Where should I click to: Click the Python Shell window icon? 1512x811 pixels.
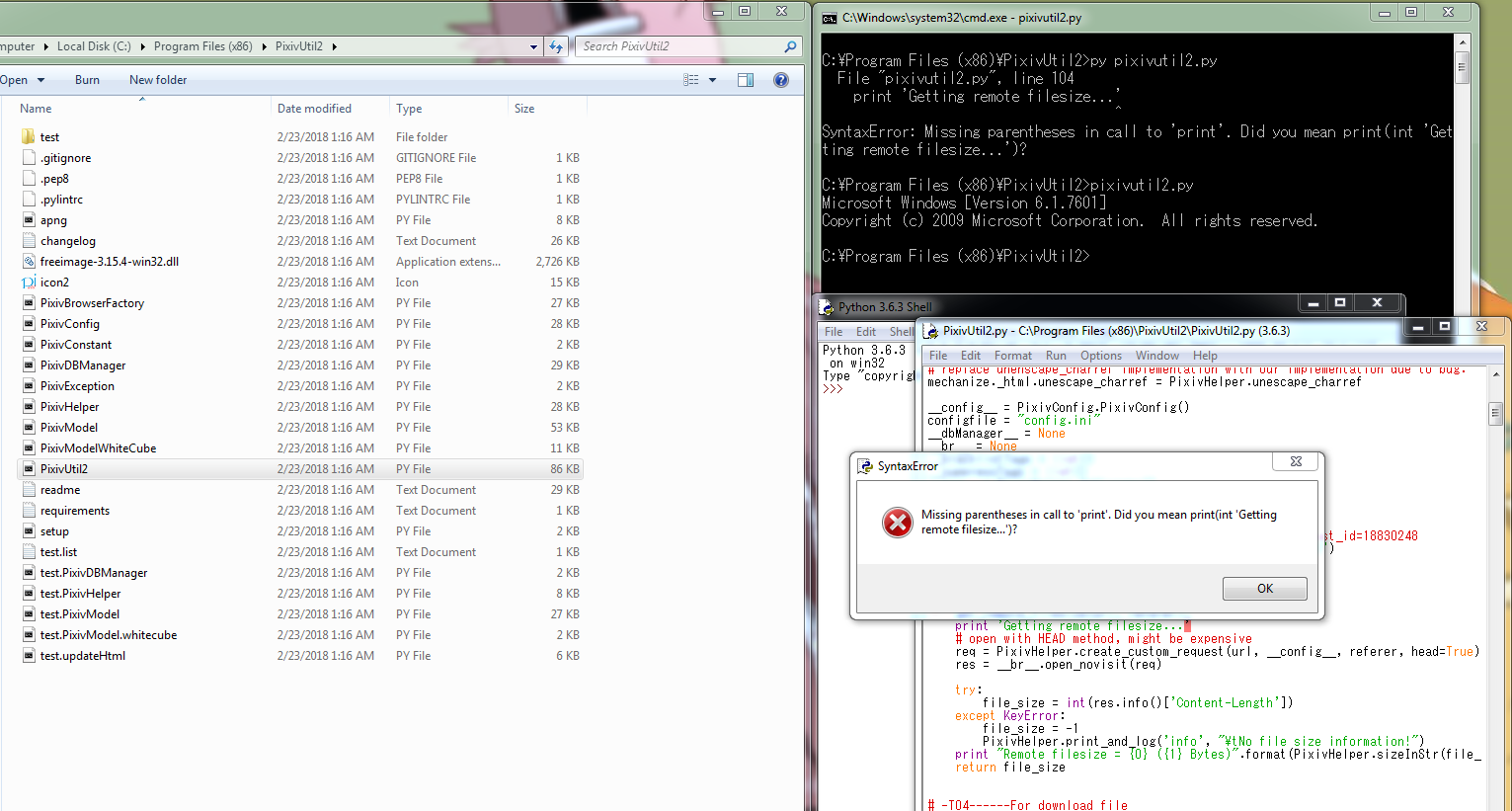(830, 306)
